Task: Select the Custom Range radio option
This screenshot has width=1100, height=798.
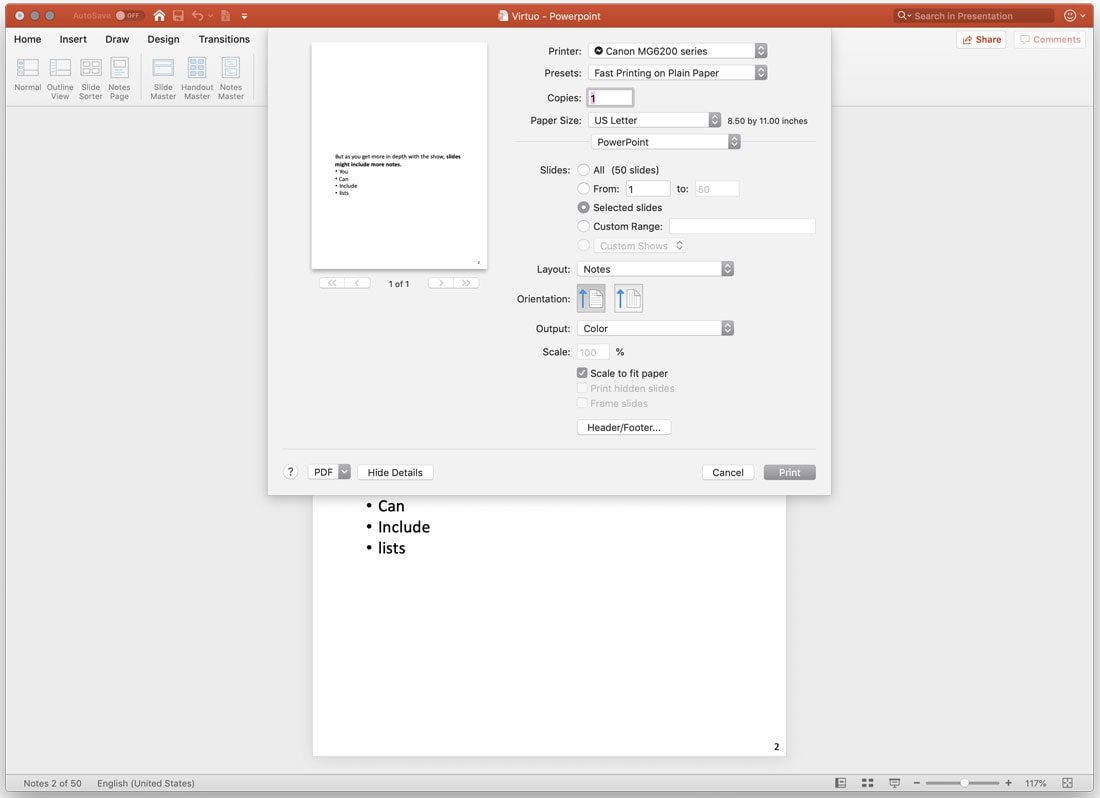Action: pyautogui.click(x=584, y=226)
